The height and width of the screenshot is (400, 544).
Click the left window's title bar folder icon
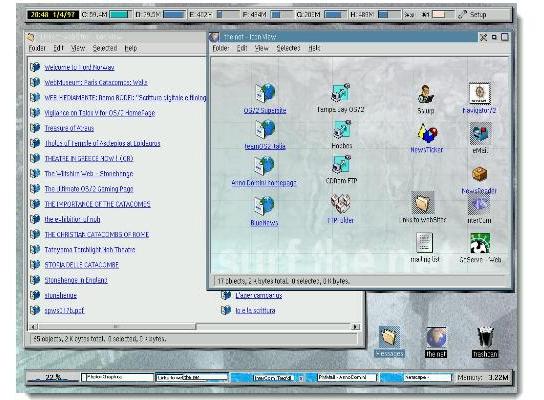(31, 37)
